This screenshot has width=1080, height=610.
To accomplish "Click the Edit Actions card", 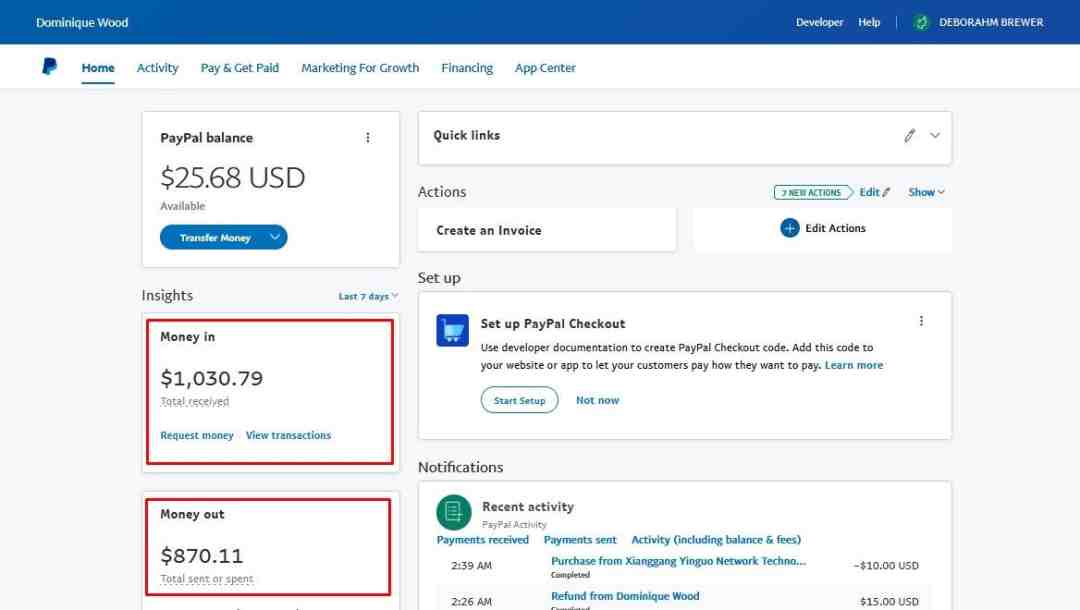I will pyautogui.click(x=823, y=229).
